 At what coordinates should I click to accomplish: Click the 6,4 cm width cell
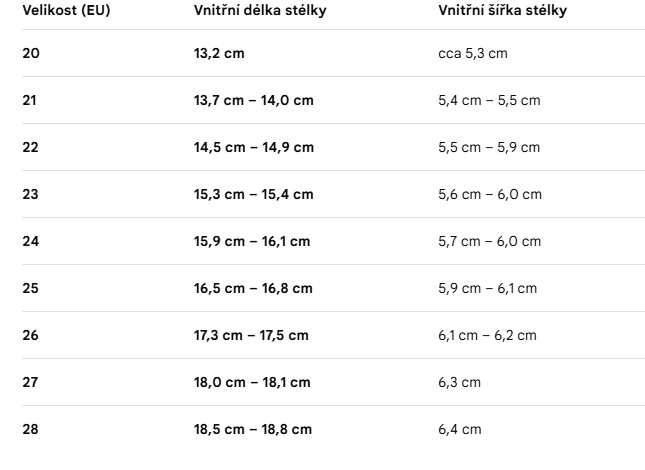pyautogui.click(x=459, y=429)
